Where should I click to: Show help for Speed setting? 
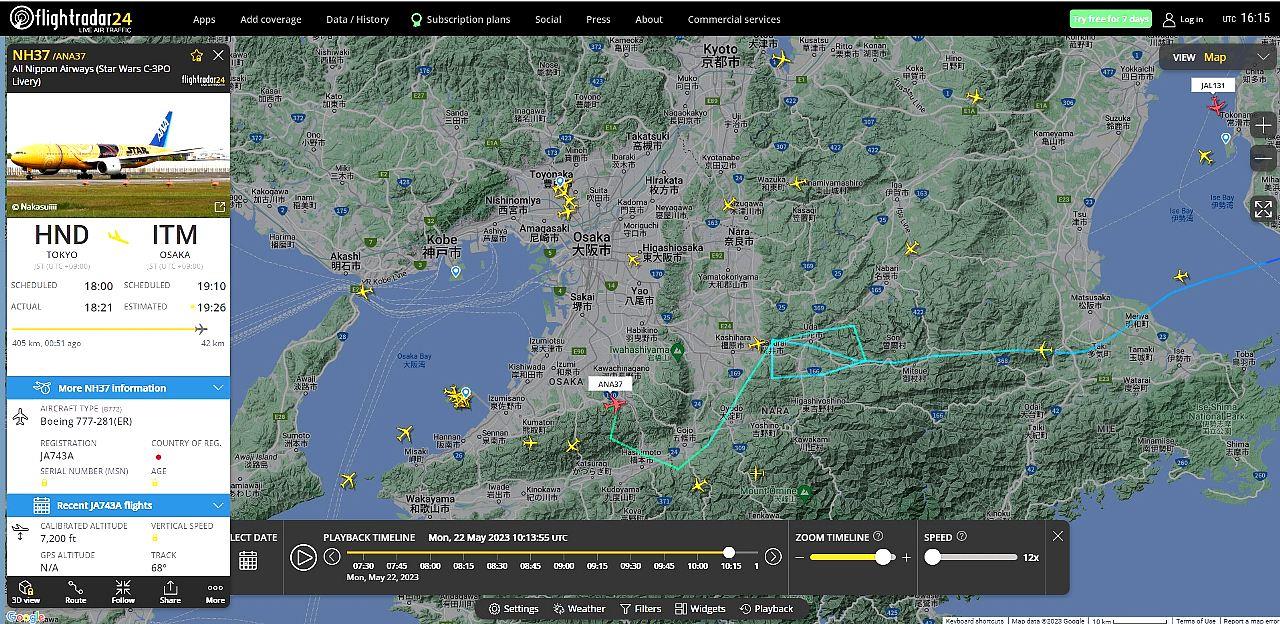[962, 537]
